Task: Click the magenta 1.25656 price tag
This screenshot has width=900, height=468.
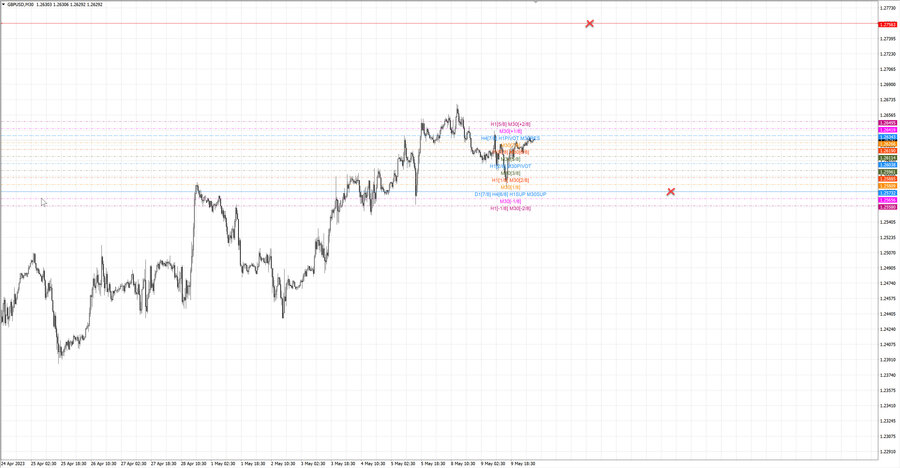Action: tap(888, 200)
